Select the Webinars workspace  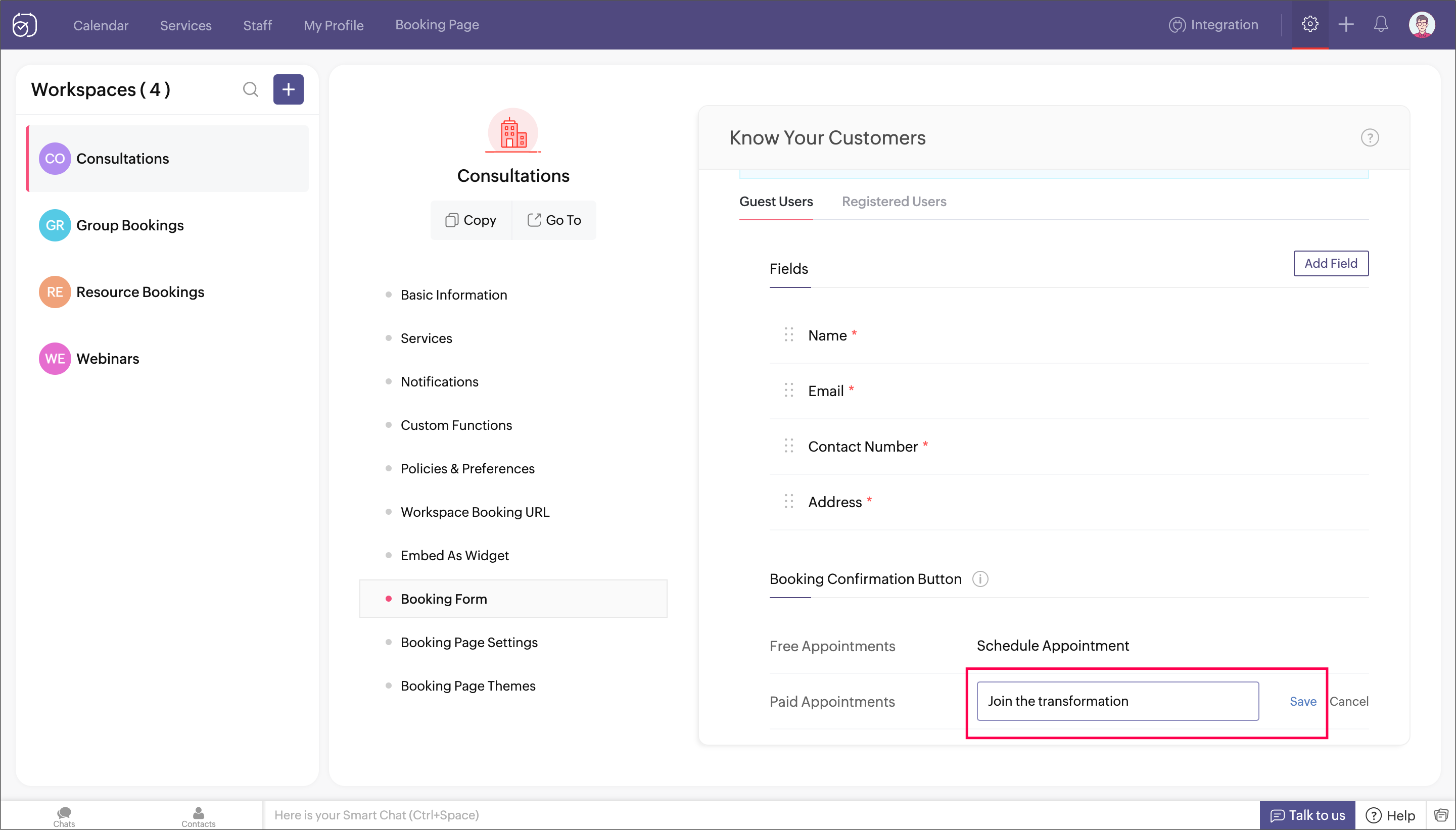(x=108, y=359)
